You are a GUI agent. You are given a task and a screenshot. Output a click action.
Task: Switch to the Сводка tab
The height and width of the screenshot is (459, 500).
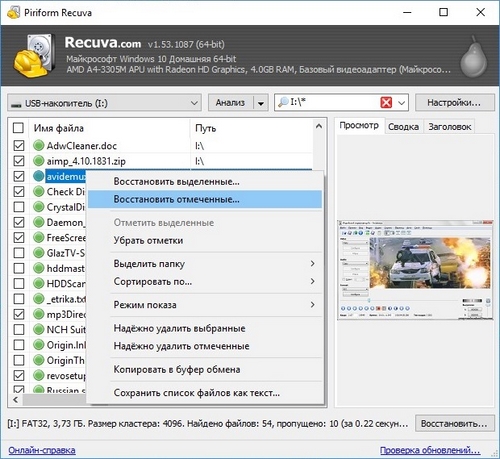tap(403, 127)
